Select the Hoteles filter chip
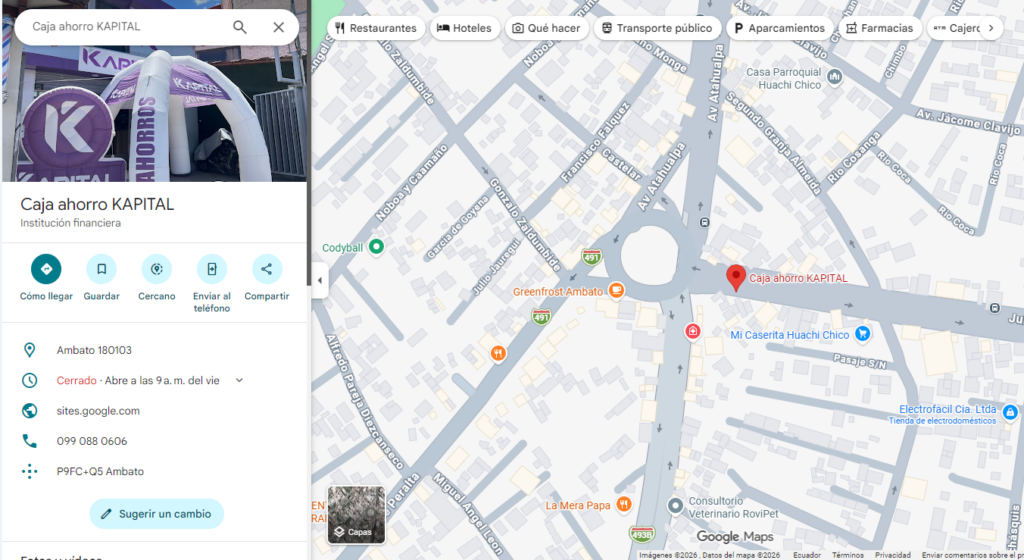 464,28
